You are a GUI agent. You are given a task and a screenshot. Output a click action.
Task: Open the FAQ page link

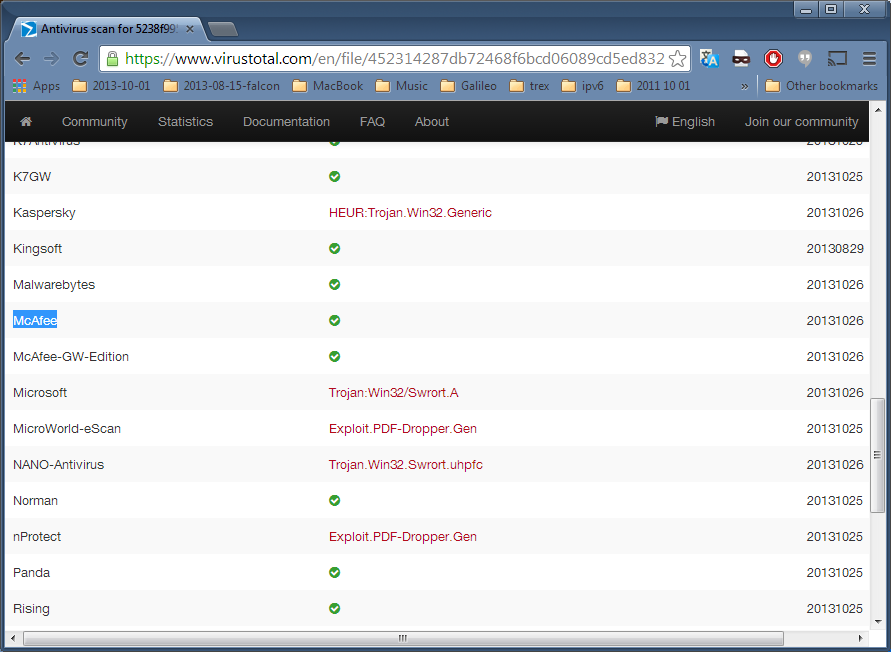tap(372, 122)
